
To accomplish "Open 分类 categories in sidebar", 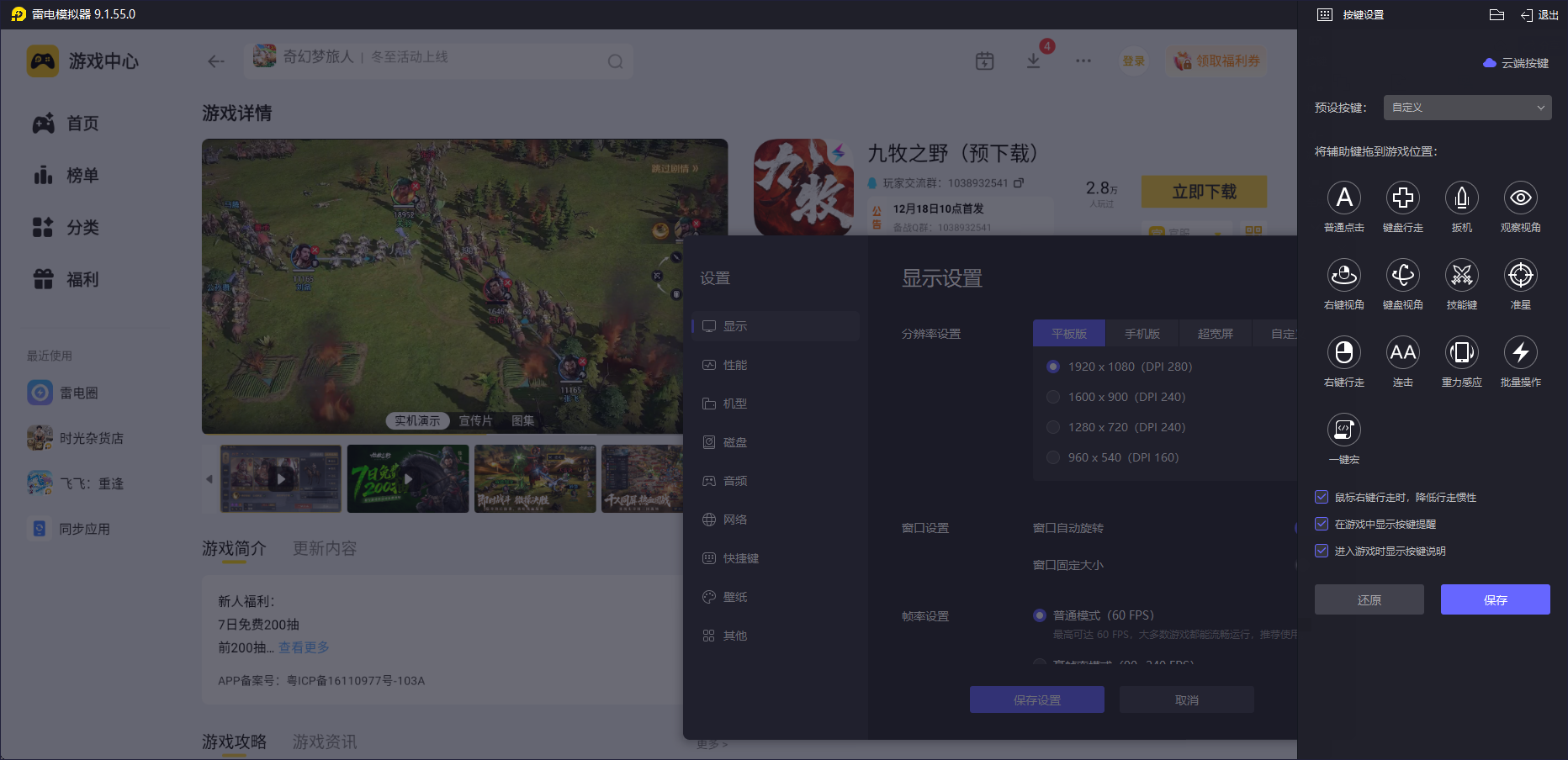I will [x=66, y=228].
